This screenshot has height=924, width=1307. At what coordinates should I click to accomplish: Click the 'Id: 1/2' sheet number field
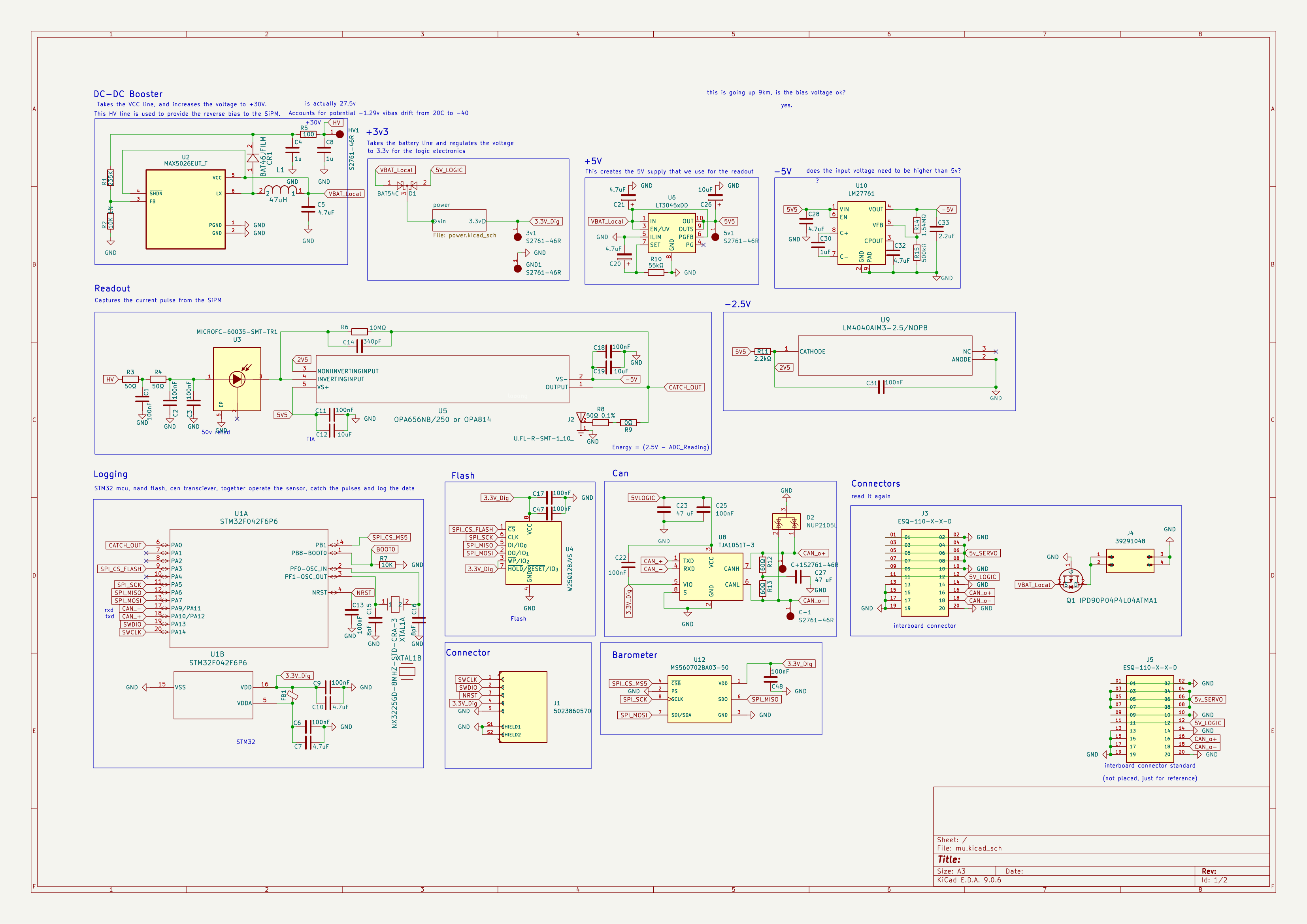[x=1214, y=880]
